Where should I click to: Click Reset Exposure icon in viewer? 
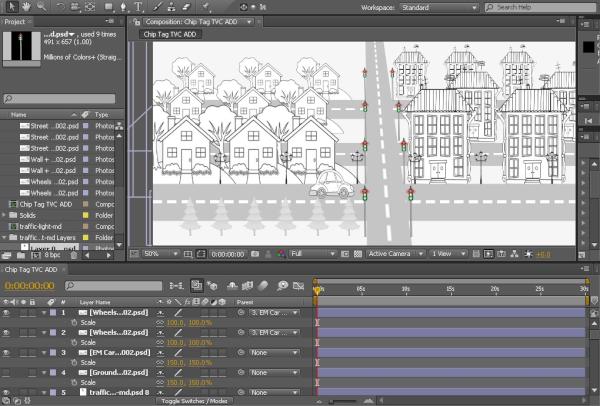528,254
